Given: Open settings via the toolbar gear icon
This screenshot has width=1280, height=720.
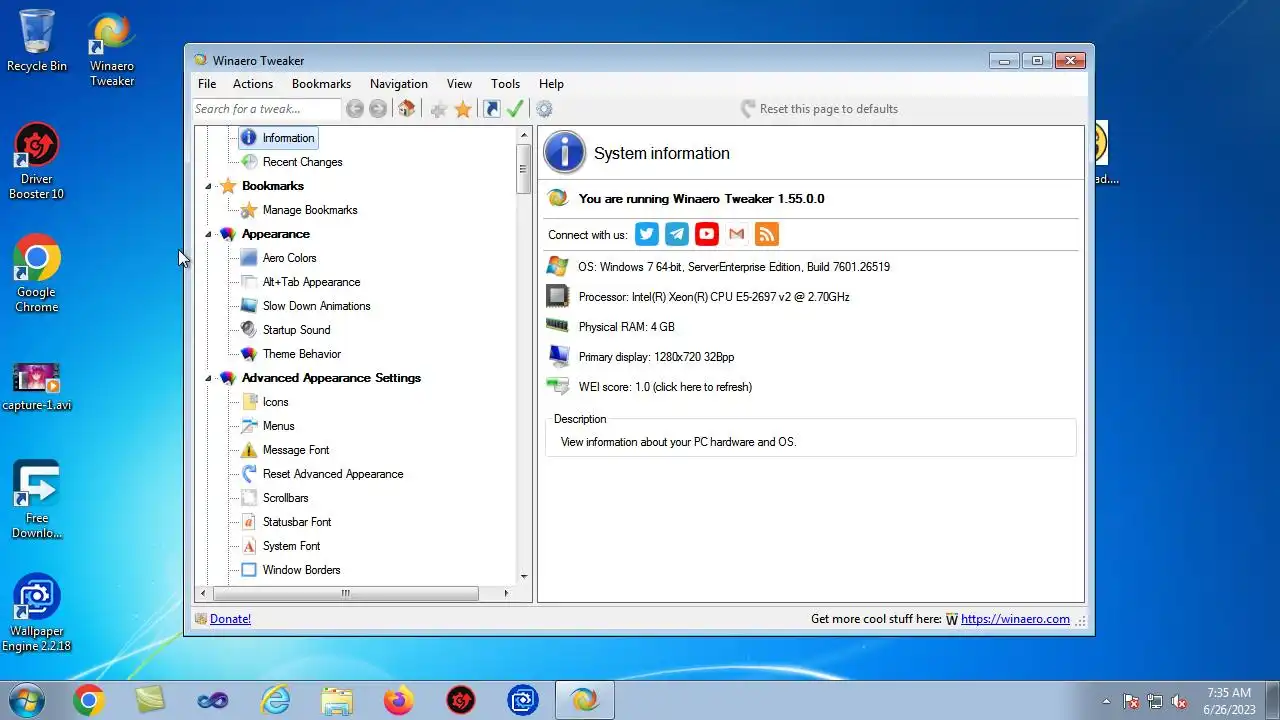Looking at the screenshot, I should point(544,109).
